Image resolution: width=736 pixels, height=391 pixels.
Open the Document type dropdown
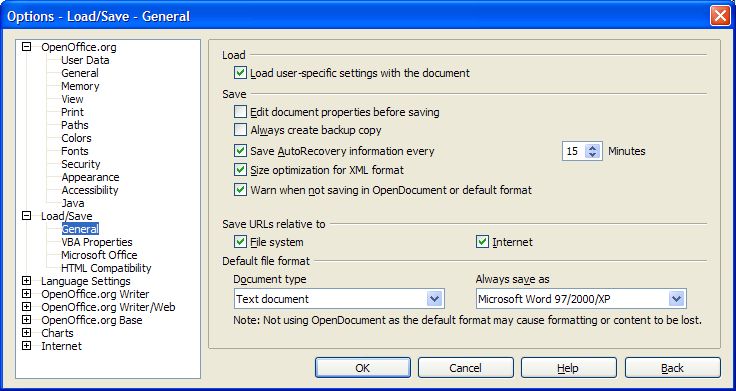[435, 299]
